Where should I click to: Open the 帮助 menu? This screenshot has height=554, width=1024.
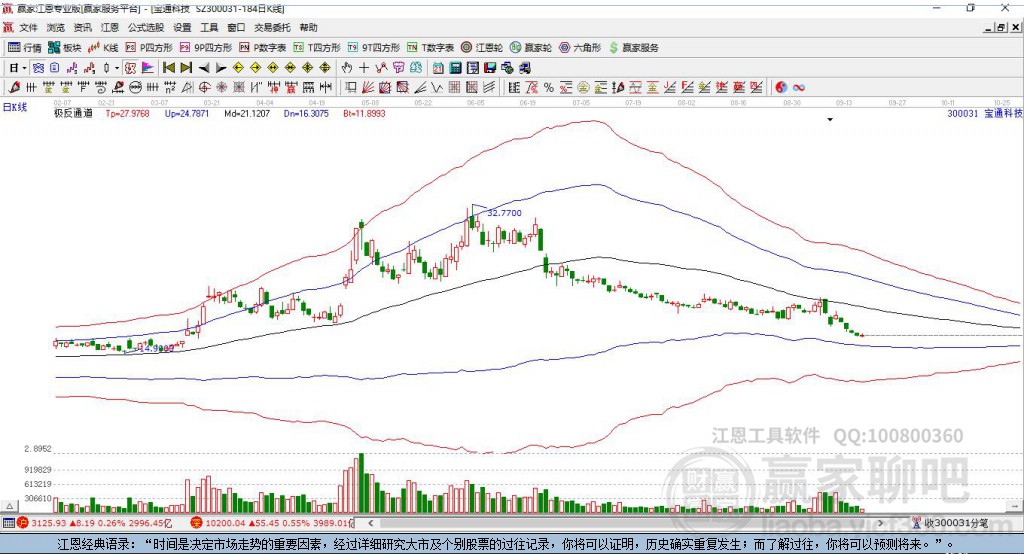[x=308, y=27]
